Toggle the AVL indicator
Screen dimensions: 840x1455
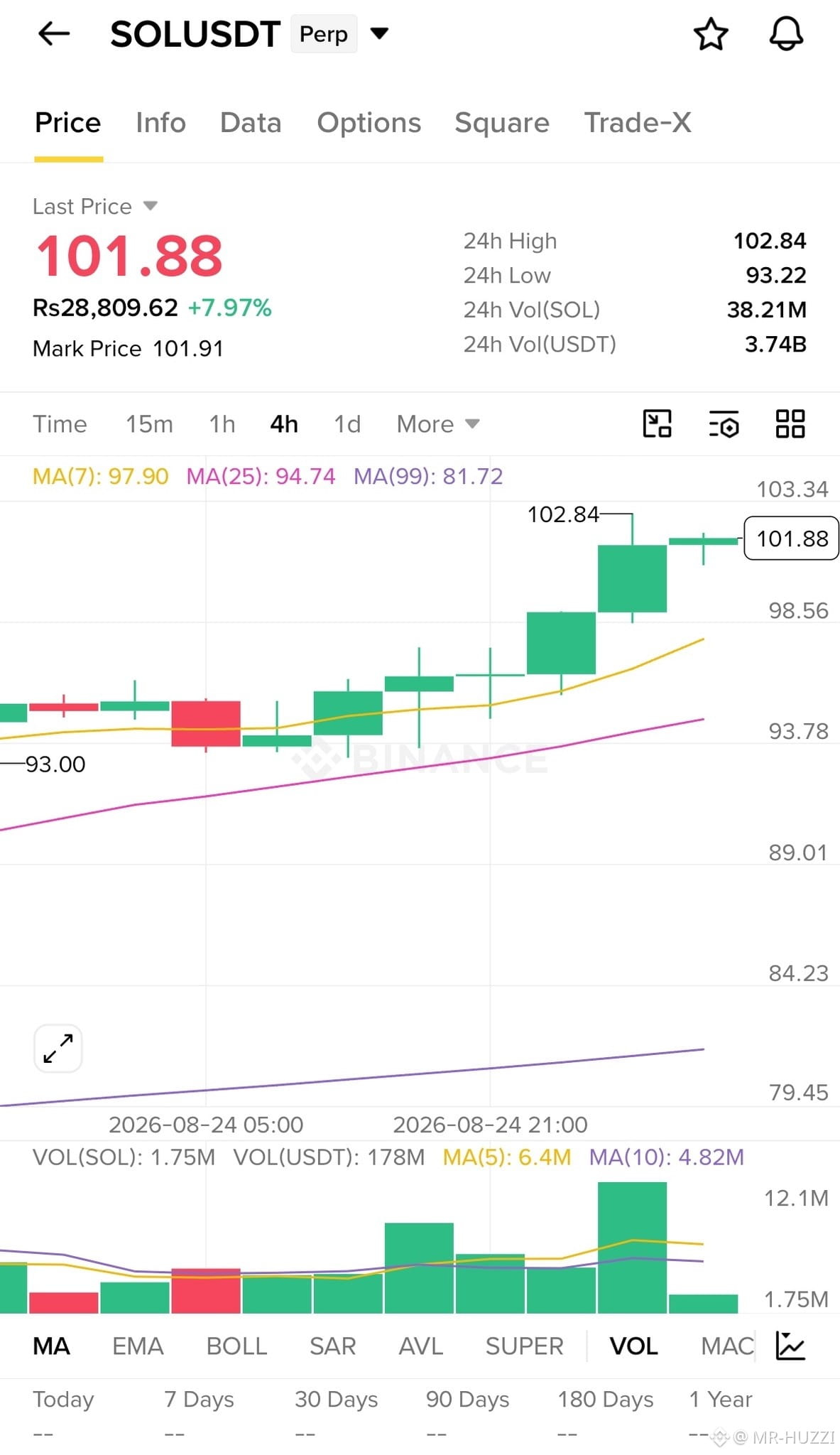420,1346
